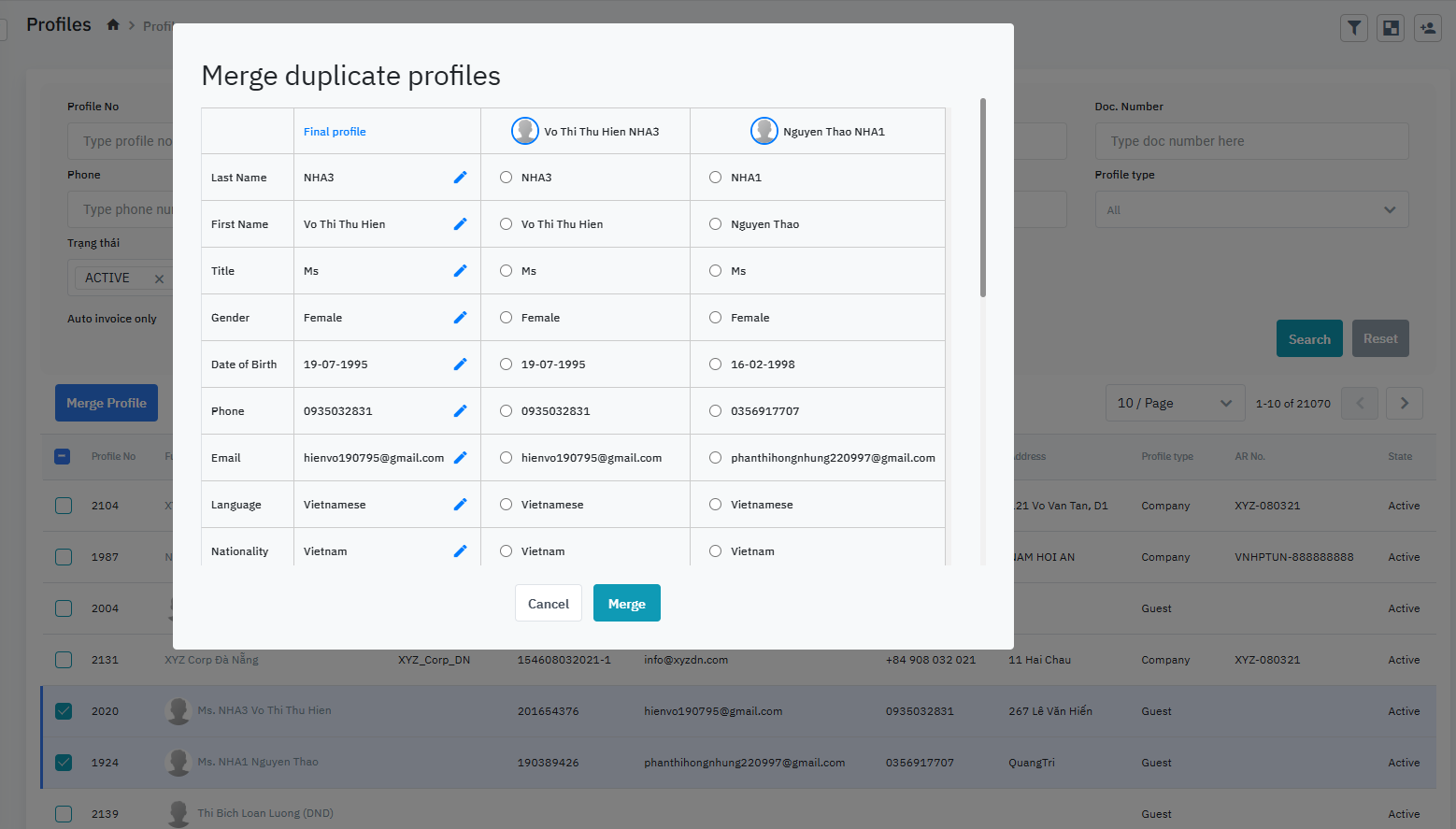
Task: Click the Final profile column header
Action: click(335, 132)
